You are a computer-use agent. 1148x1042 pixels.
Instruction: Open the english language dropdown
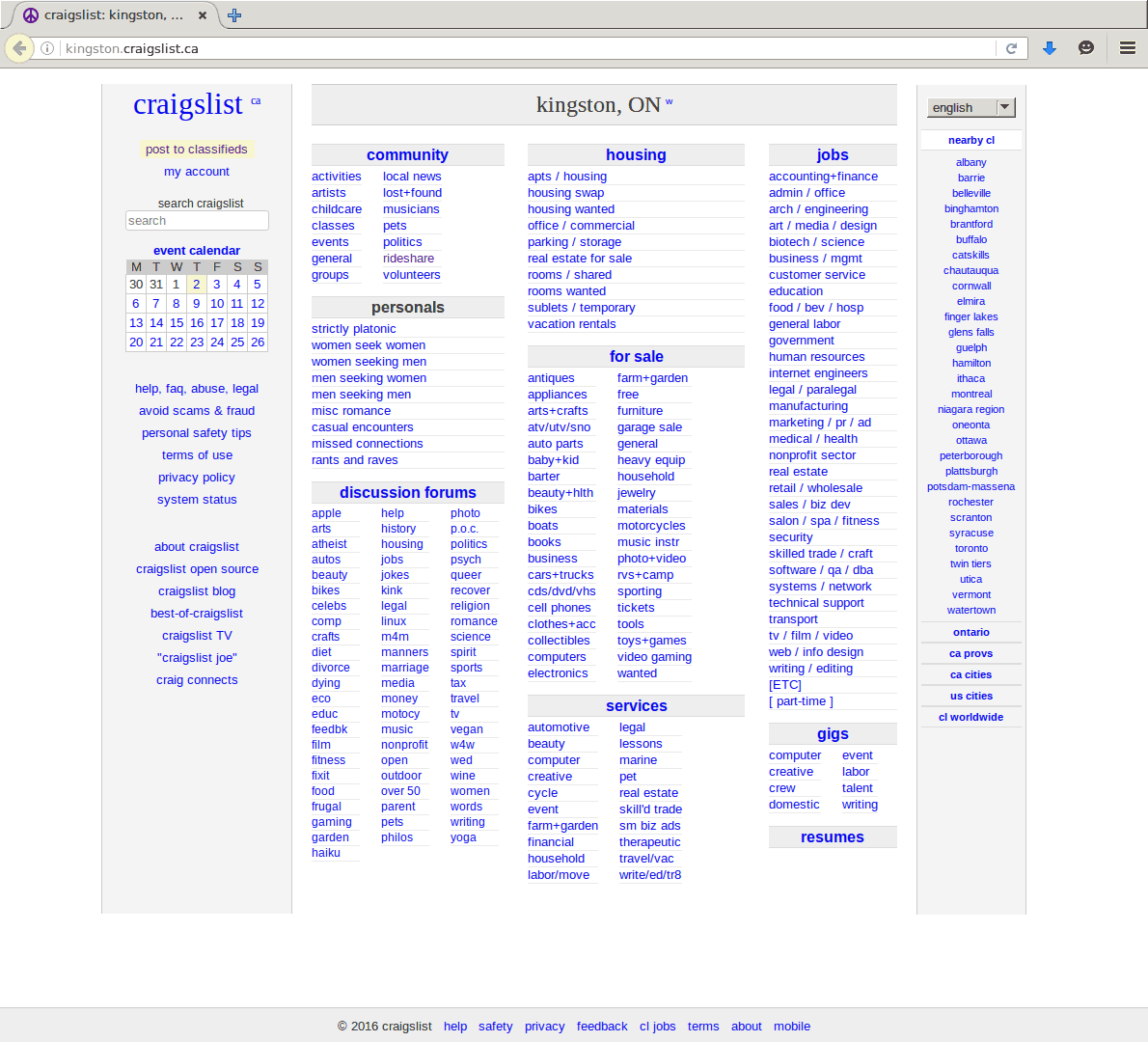[970, 108]
